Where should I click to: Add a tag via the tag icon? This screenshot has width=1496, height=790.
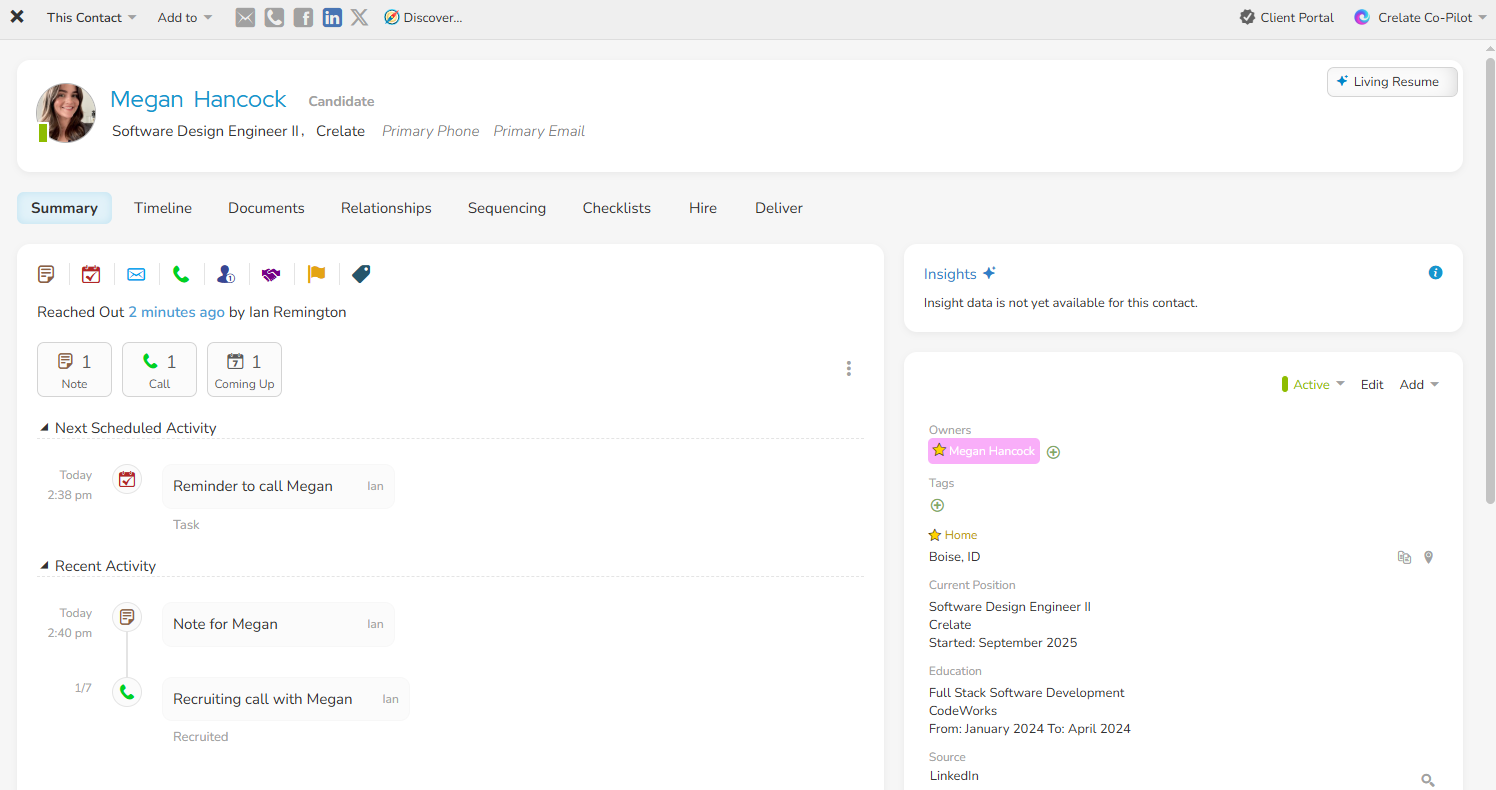(361, 273)
